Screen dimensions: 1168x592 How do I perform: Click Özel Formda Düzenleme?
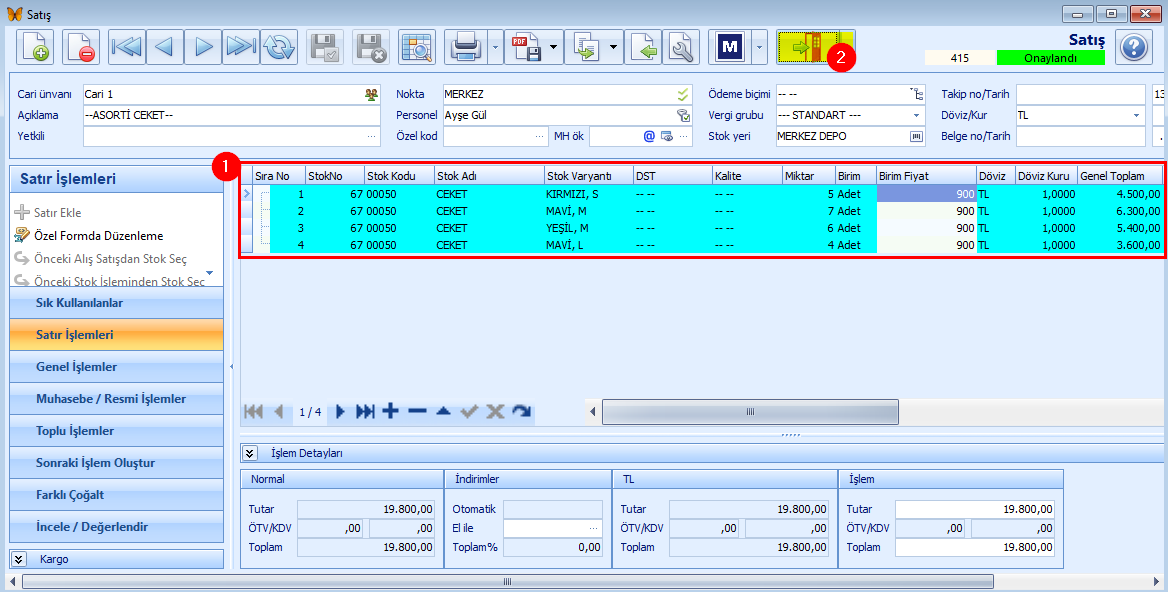tap(98, 236)
